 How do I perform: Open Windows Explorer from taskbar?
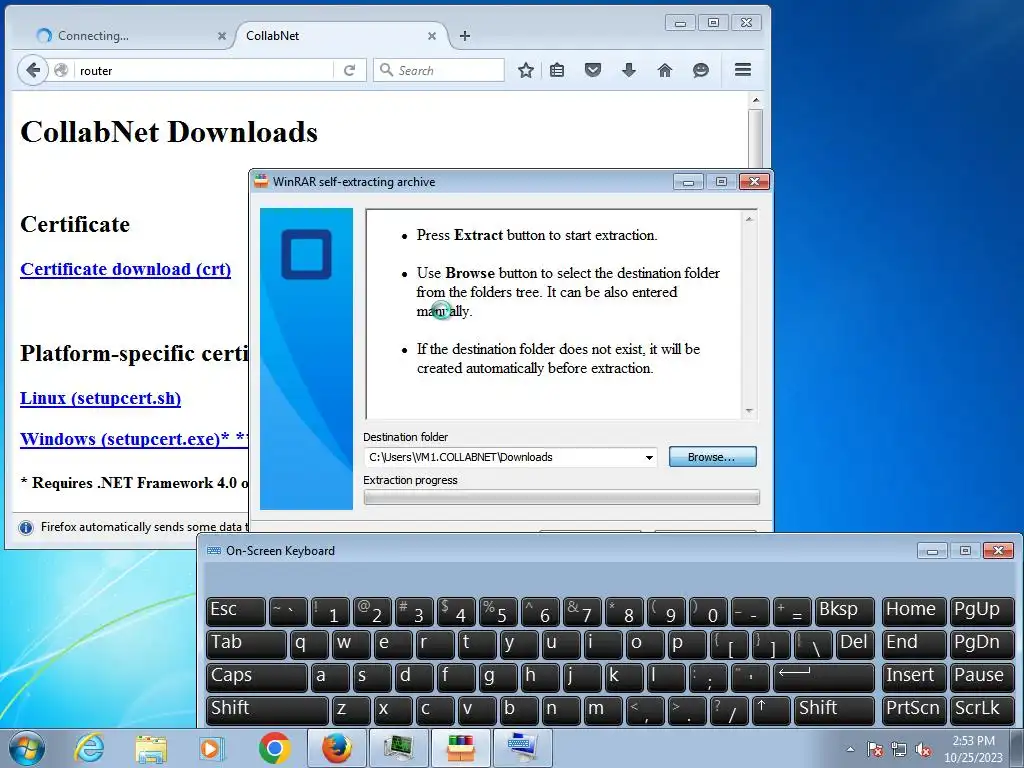[151, 748]
